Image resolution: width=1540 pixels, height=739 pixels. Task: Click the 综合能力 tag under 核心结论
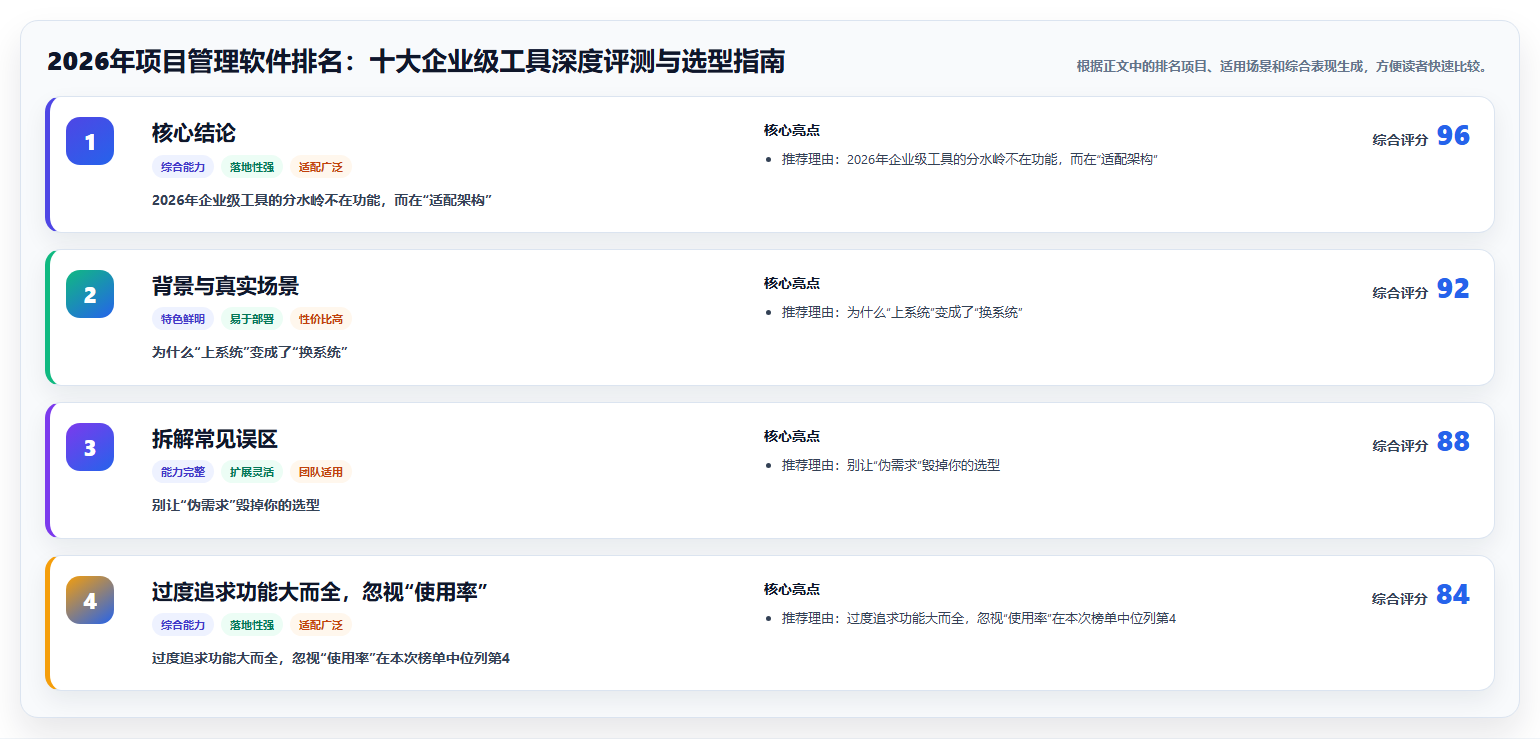point(183,167)
